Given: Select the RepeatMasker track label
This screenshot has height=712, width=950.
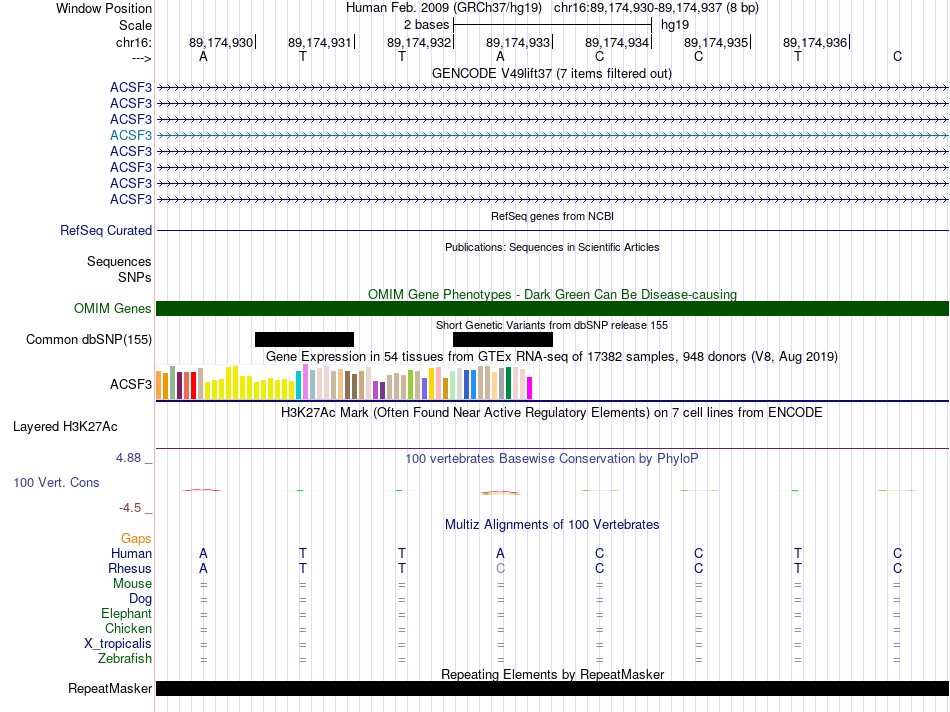Looking at the screenshot, I should [x=110, y=689].
